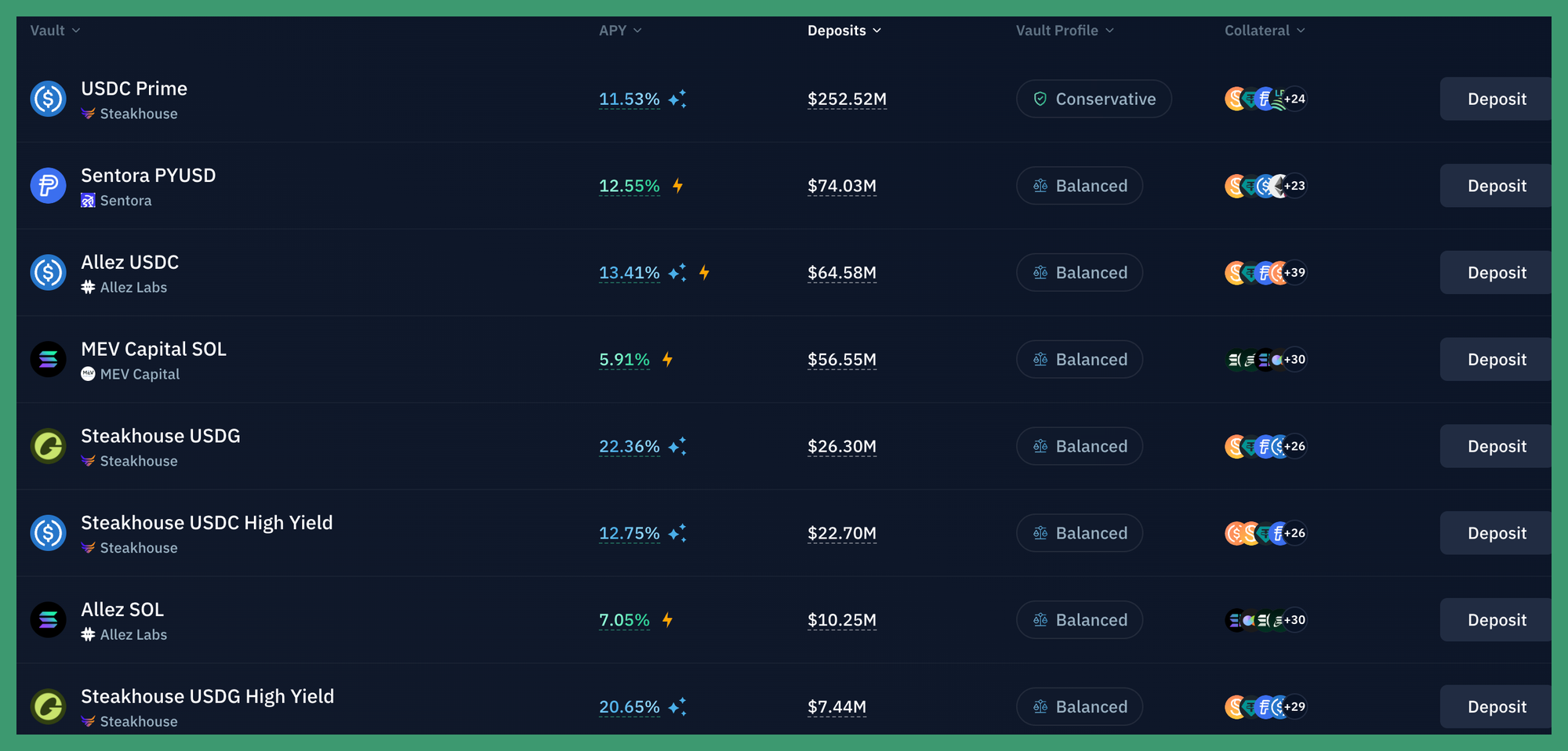The image size is (1568, 751).
Task: Click the $26.30M deposits value
Action: click(x=842, y=447)
